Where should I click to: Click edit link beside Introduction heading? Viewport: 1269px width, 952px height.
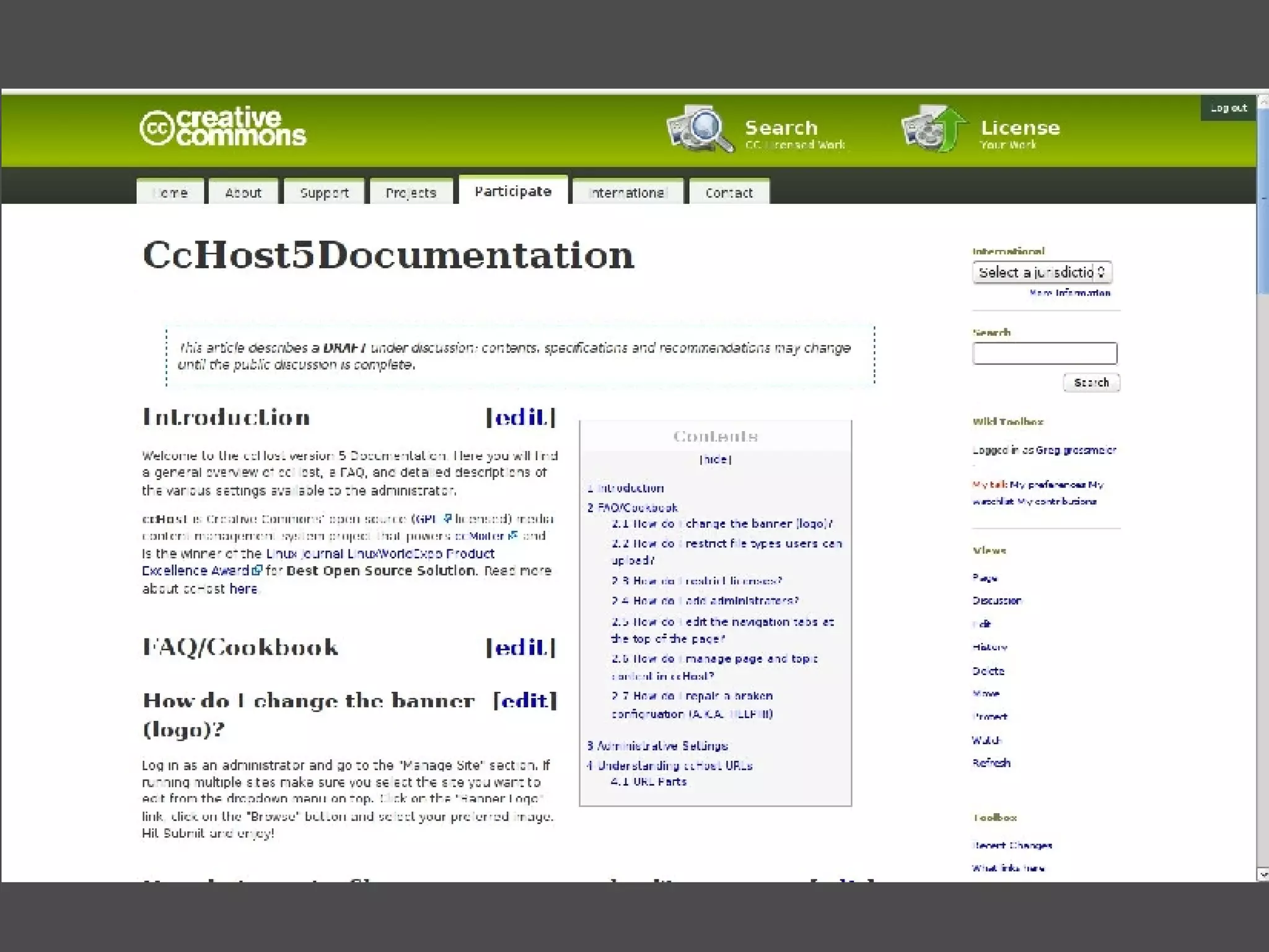521,417
